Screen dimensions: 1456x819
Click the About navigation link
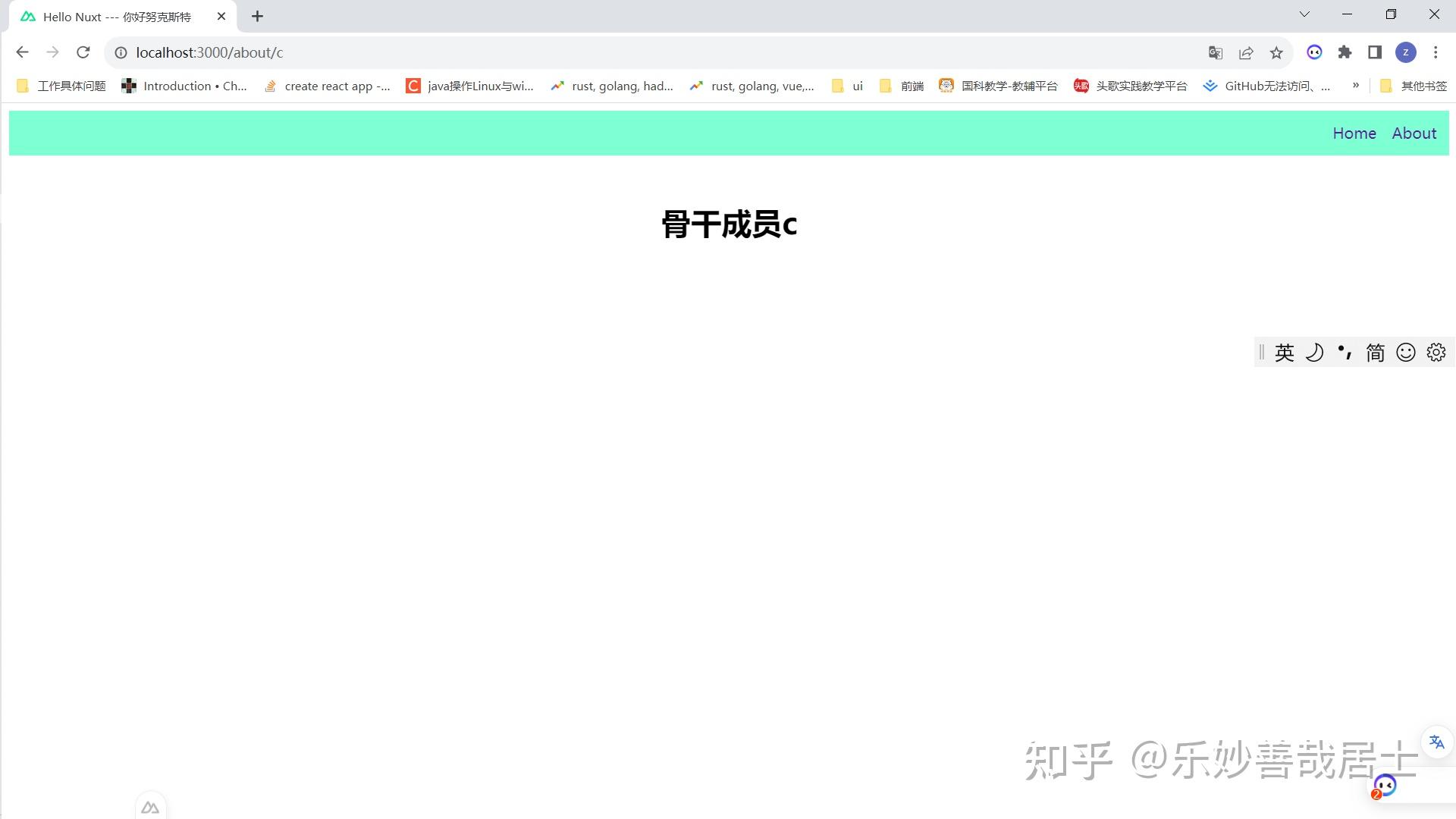(1414, 133)
